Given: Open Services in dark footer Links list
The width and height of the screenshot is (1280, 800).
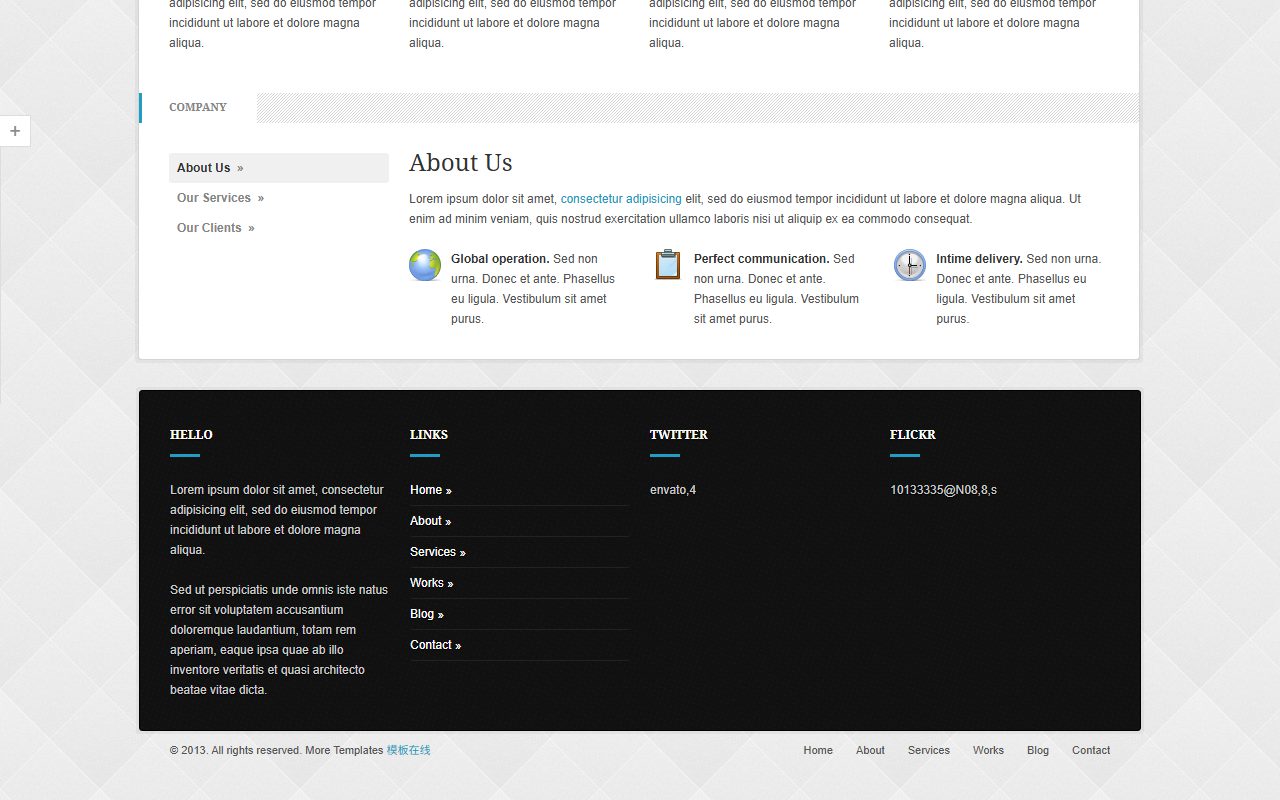Looking at the screenshot, I should pyautogui.click(x=438, y=552).
